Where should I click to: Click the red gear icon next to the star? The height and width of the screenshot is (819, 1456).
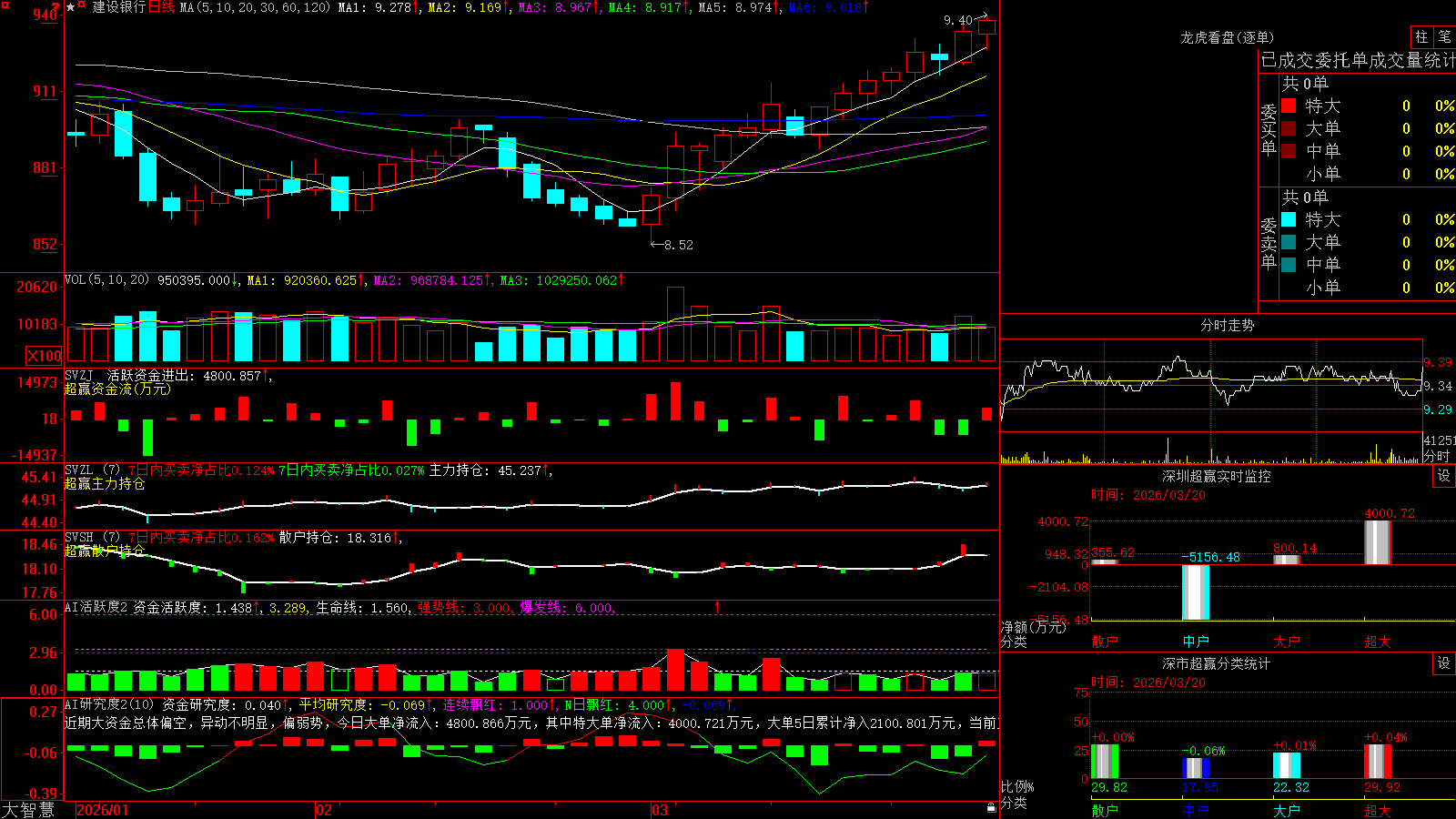pyautogui.click(x=82, y=5)
